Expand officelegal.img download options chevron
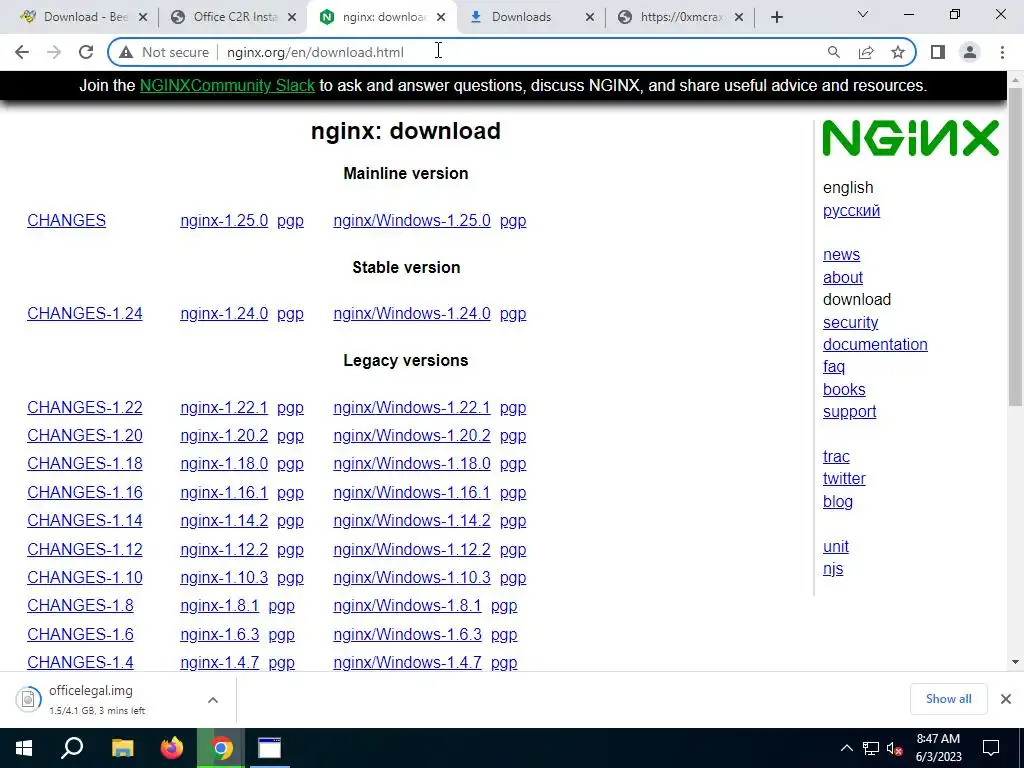This screenshot has width=1024, height=768. click(x=213, y=700)
